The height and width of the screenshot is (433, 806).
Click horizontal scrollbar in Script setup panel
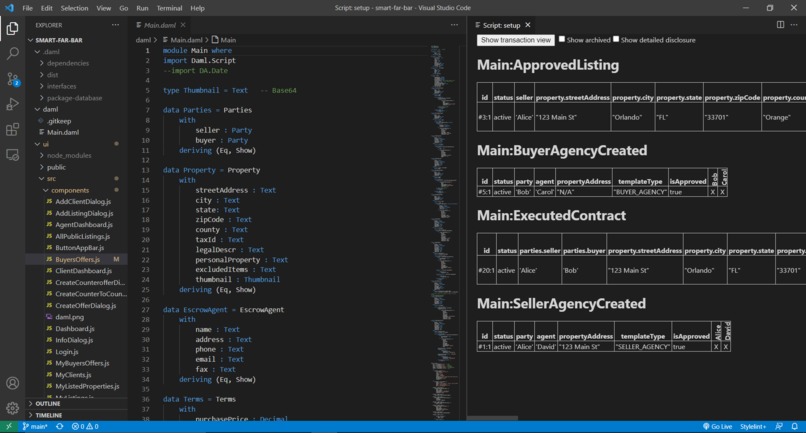493,418
